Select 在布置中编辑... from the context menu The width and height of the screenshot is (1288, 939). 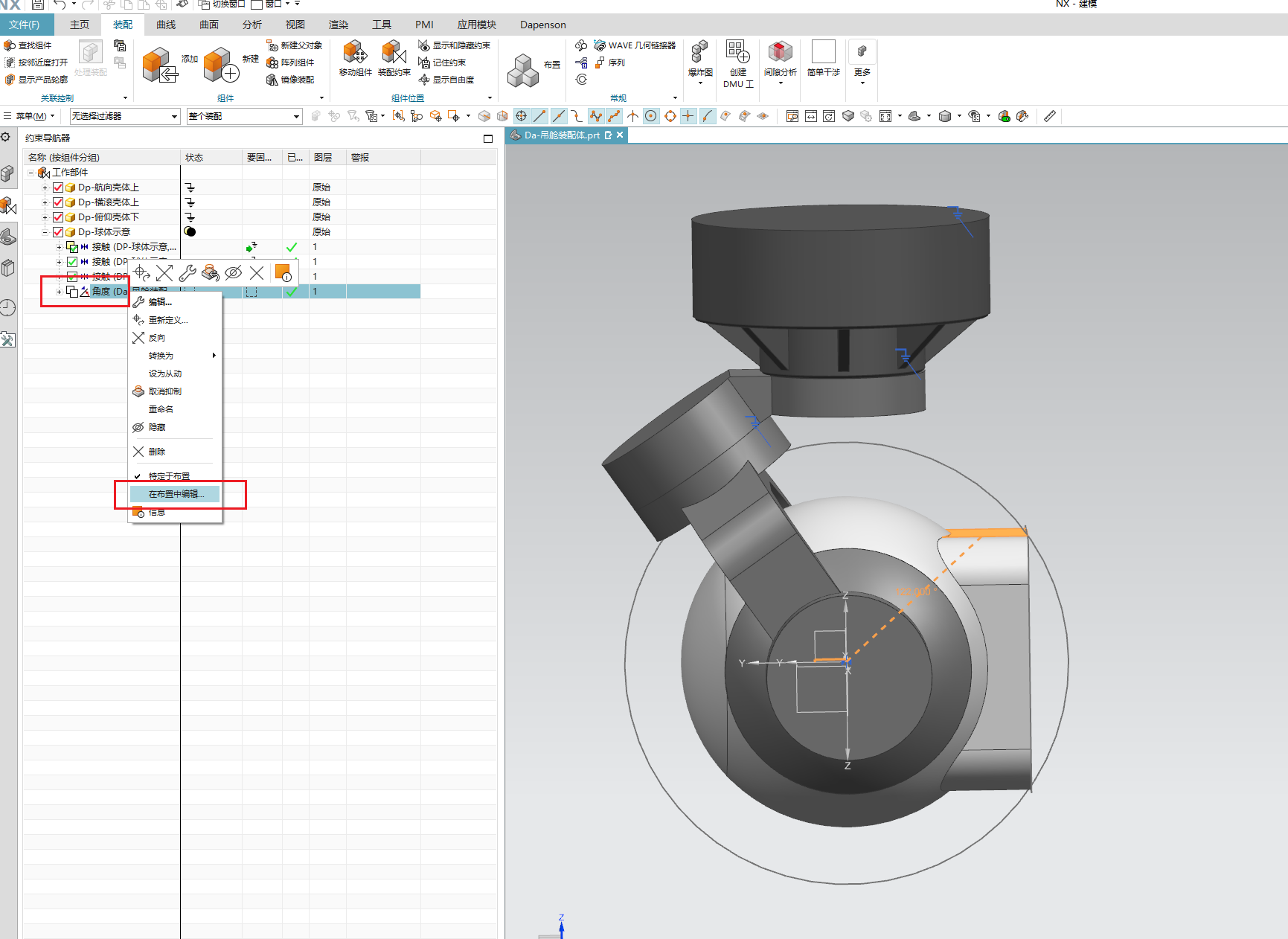pyautogui.click(x=176, y=494)
